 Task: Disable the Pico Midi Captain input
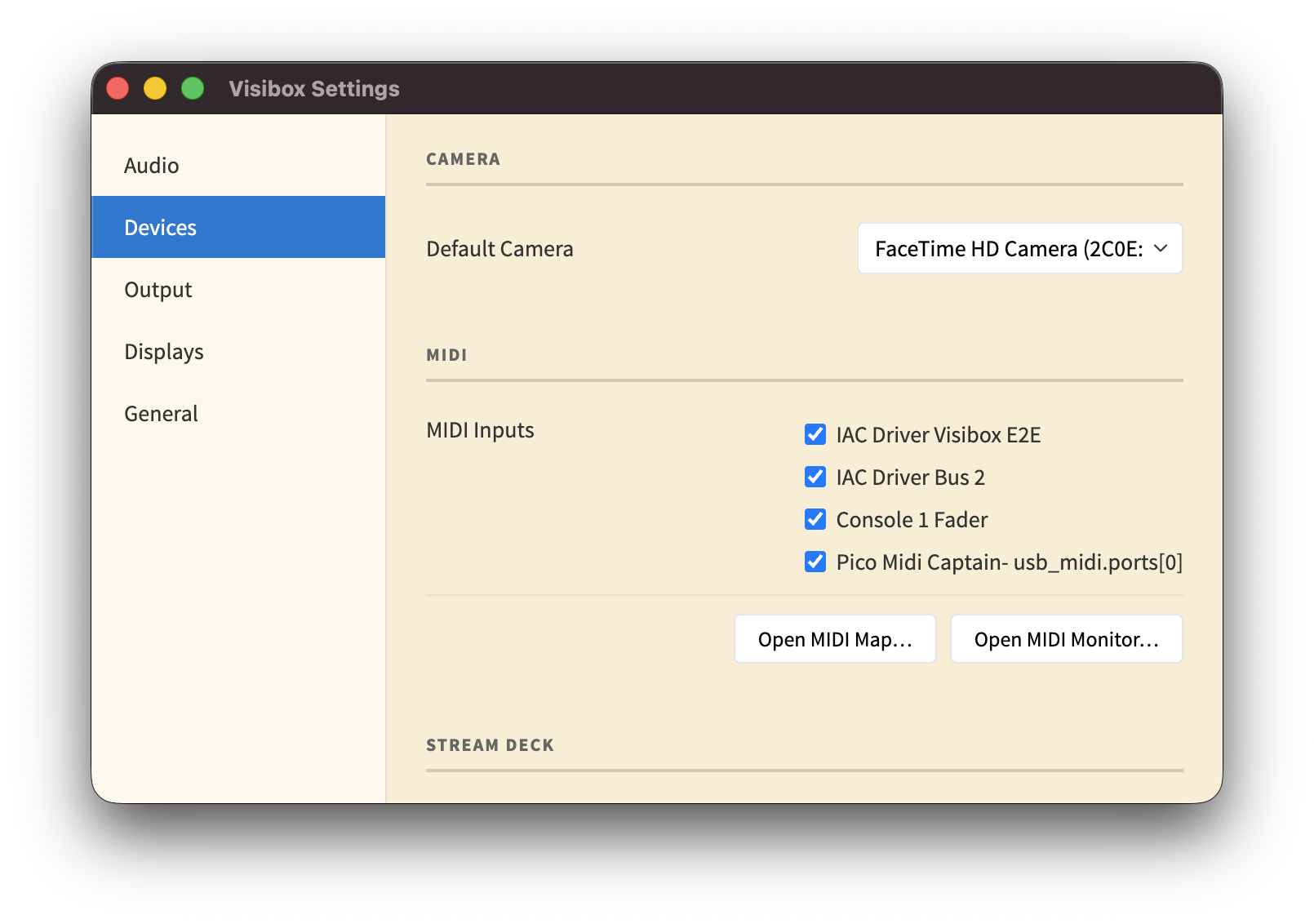coord(815,562)
